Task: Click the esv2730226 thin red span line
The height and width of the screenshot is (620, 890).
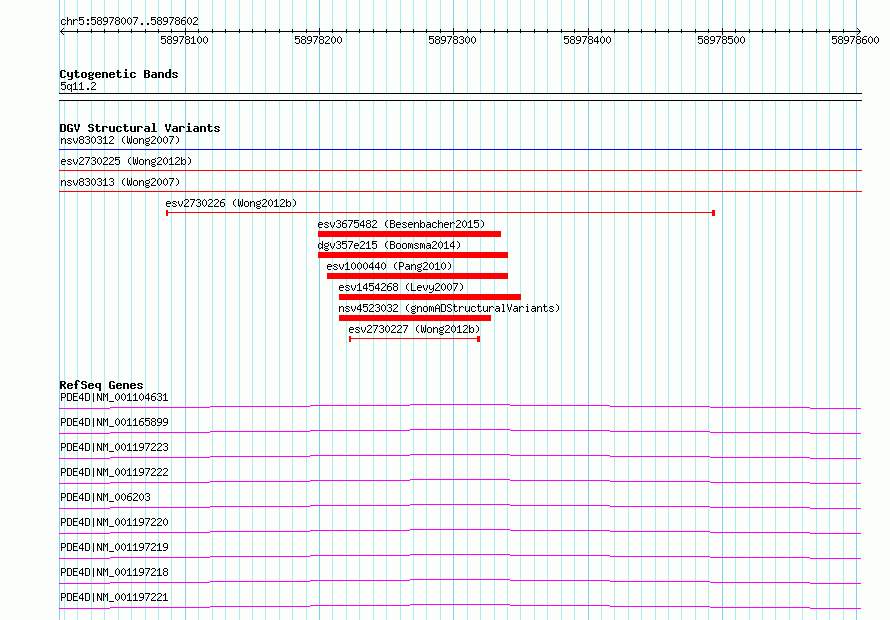Action: (x=440, y=213)
